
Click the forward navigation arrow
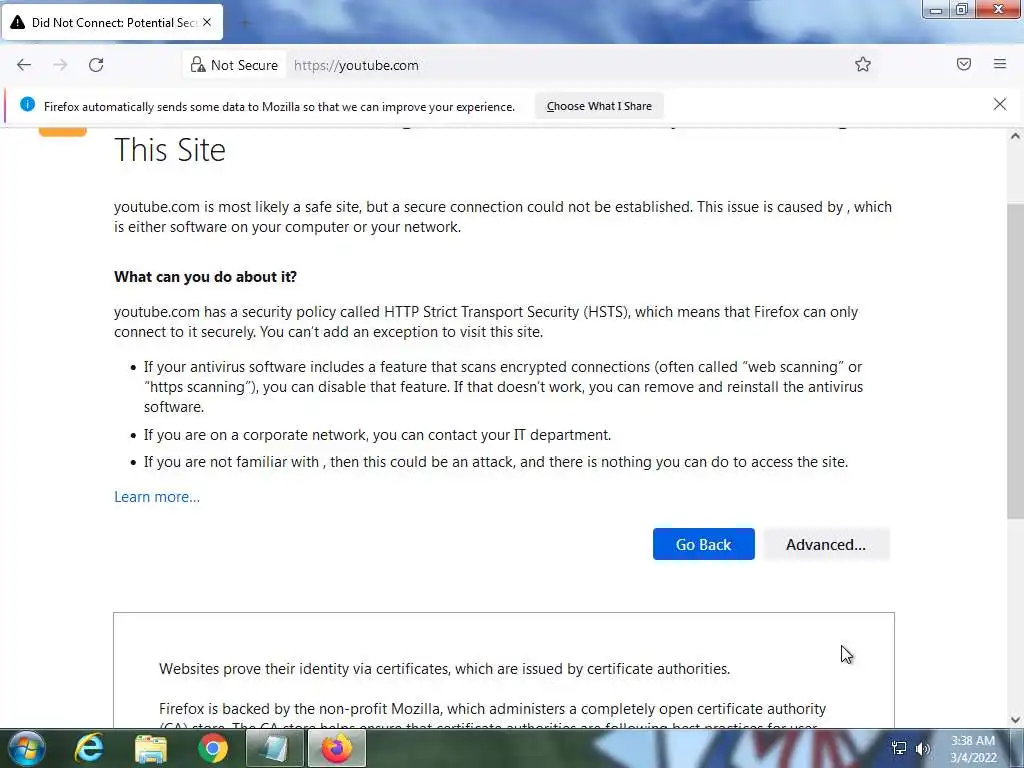tap(60, 65)
